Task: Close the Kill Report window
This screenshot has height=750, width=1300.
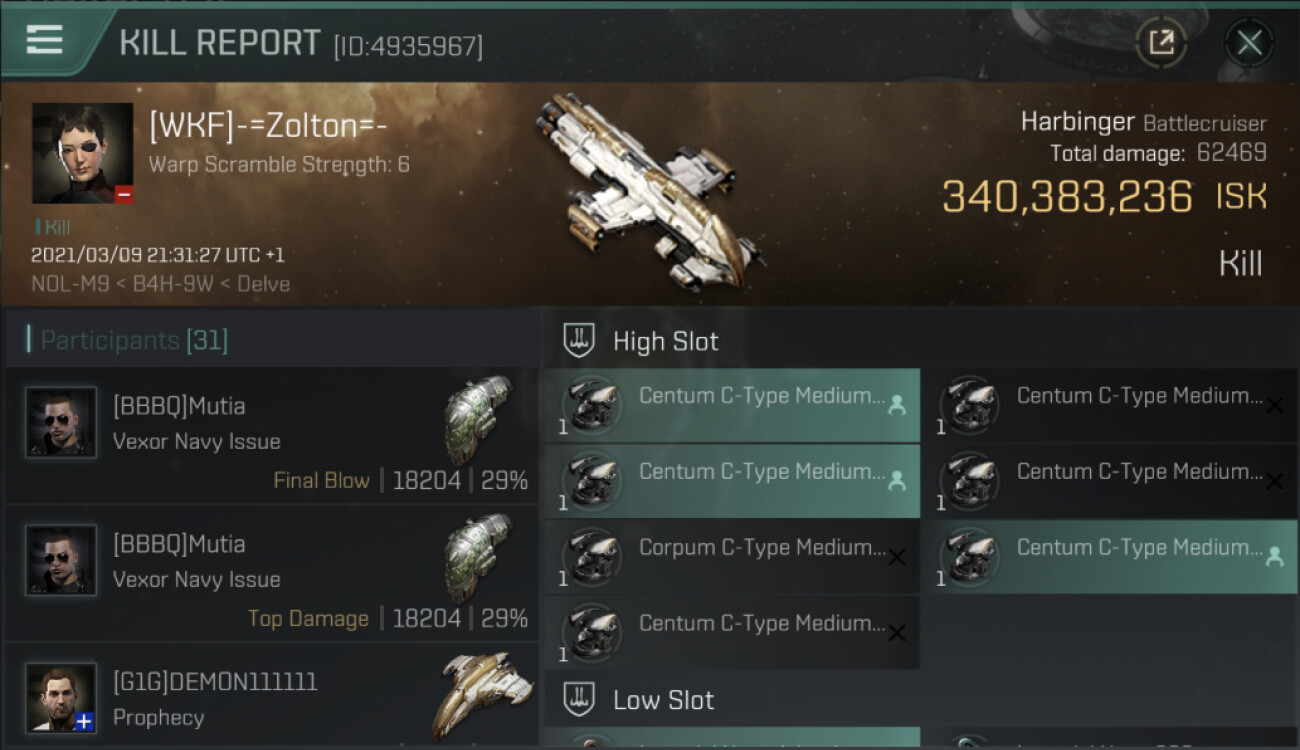Action: [1249, 43]
